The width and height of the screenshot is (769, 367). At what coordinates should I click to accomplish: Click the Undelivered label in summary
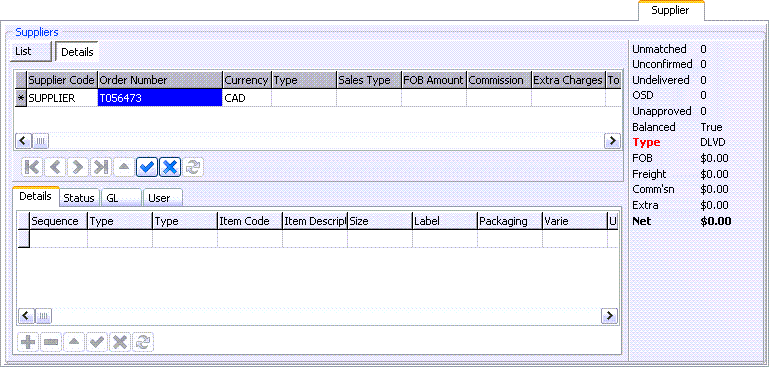pyautogui.click(x=661, y=80)
